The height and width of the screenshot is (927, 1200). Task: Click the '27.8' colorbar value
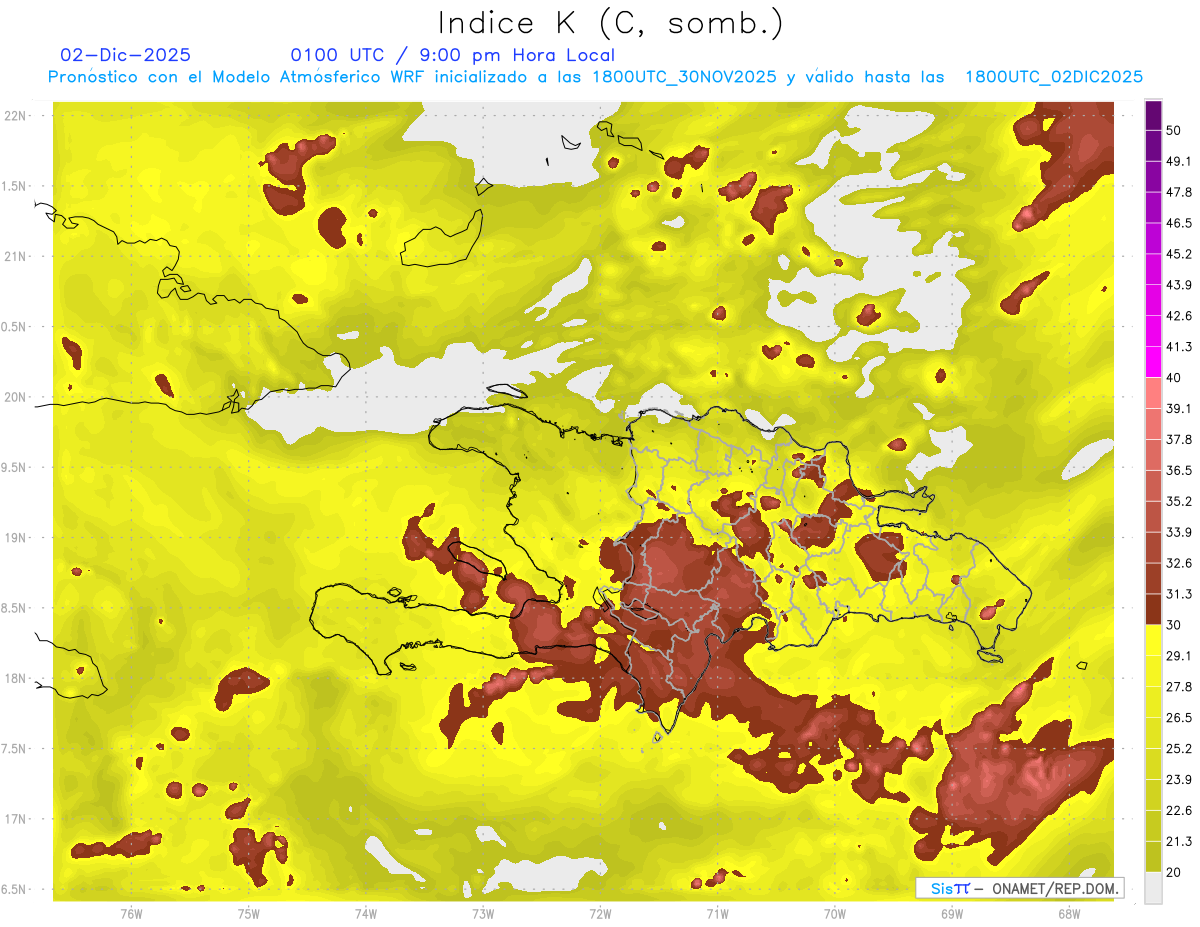point(1179,686)
